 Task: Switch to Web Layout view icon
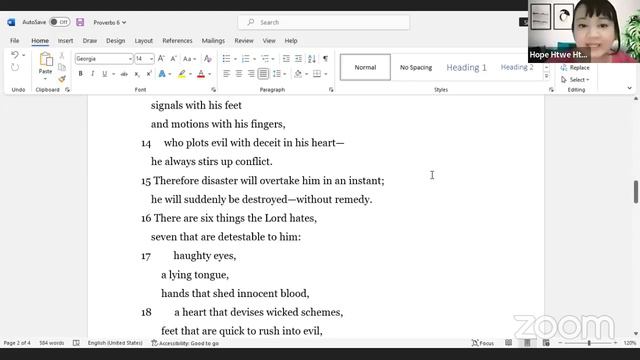coord(546,343)
